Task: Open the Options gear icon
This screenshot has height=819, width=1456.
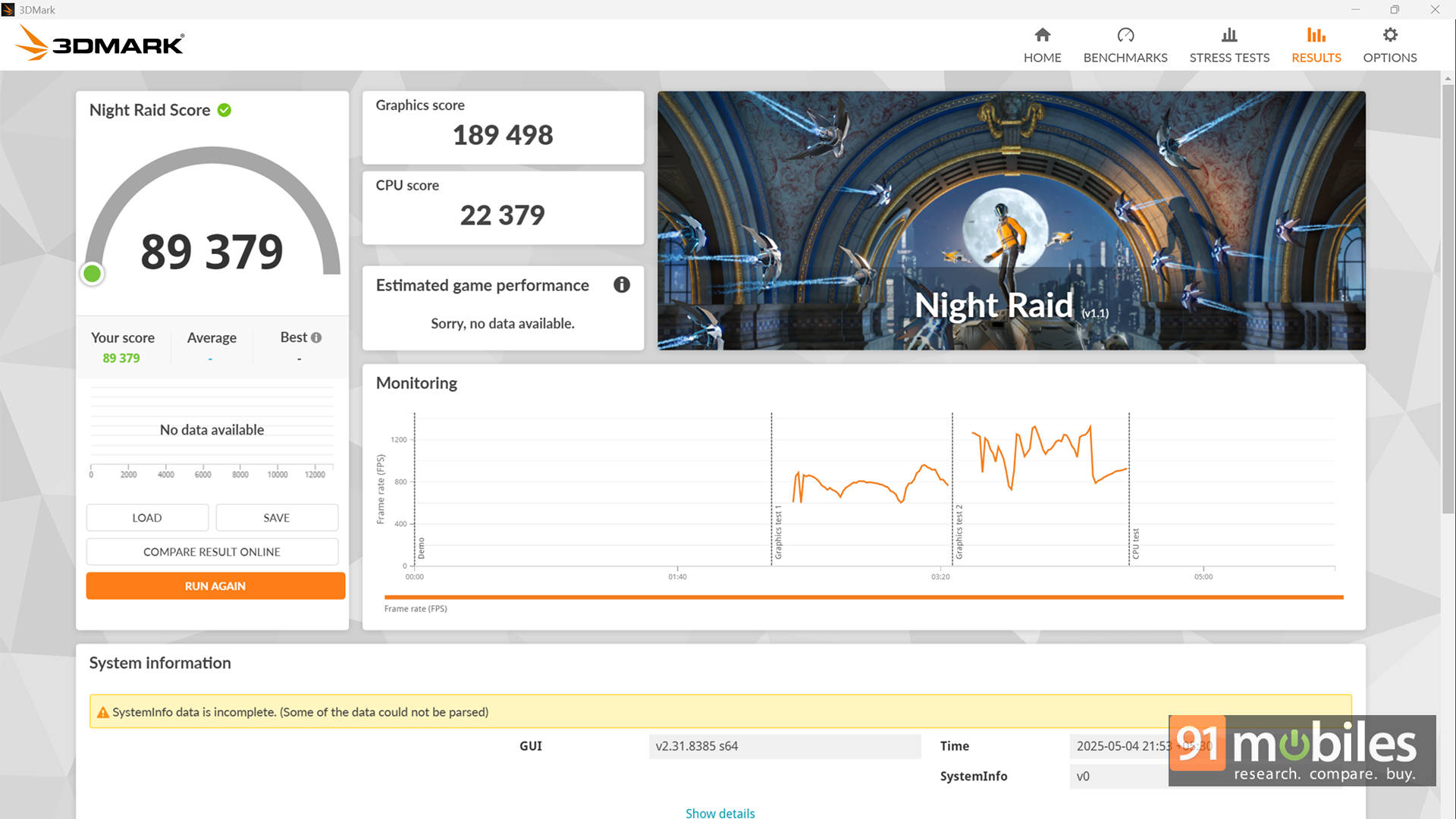Action: pos(1390,35)
